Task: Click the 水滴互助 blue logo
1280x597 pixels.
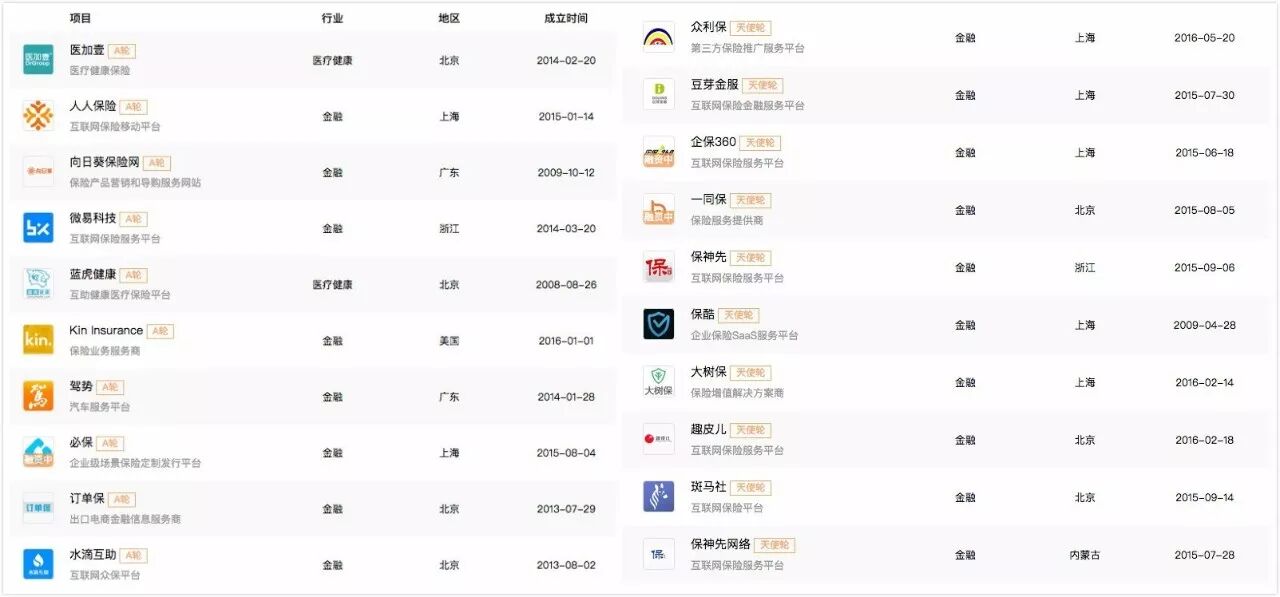Action: [x=38, y=564]
